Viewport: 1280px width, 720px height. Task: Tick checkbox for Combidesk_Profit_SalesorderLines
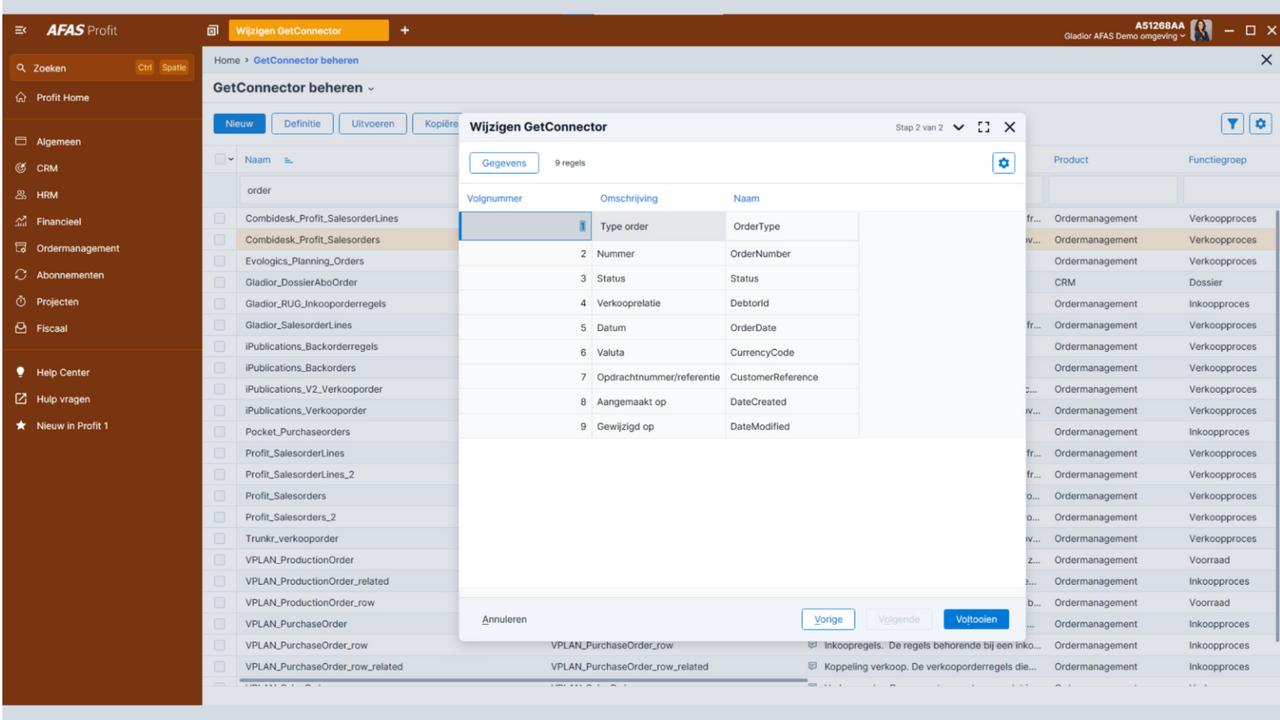pyautogui.click(x=220, y=218)
